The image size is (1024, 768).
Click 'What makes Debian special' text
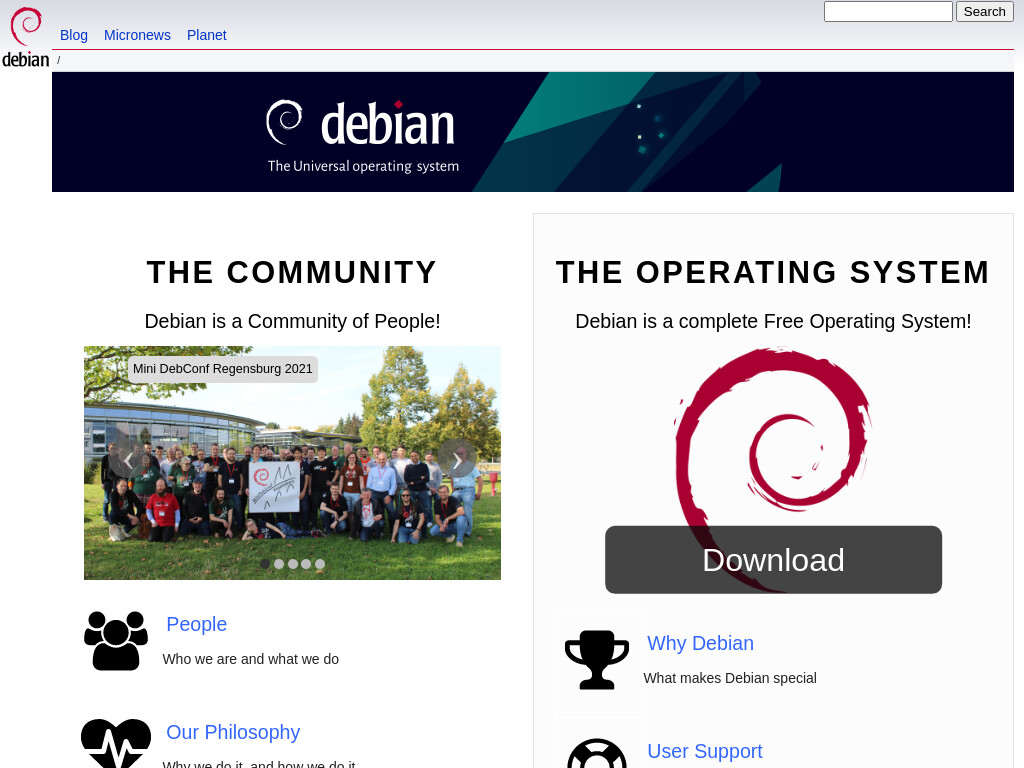[x=730, y=678]
